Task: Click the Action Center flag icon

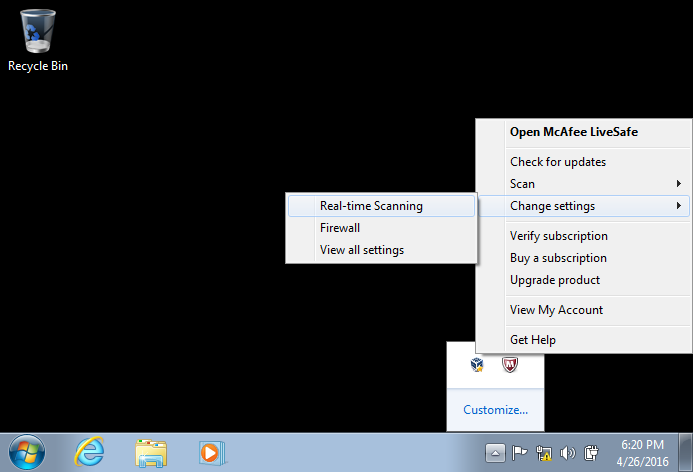Action: [x=519, y=453]
